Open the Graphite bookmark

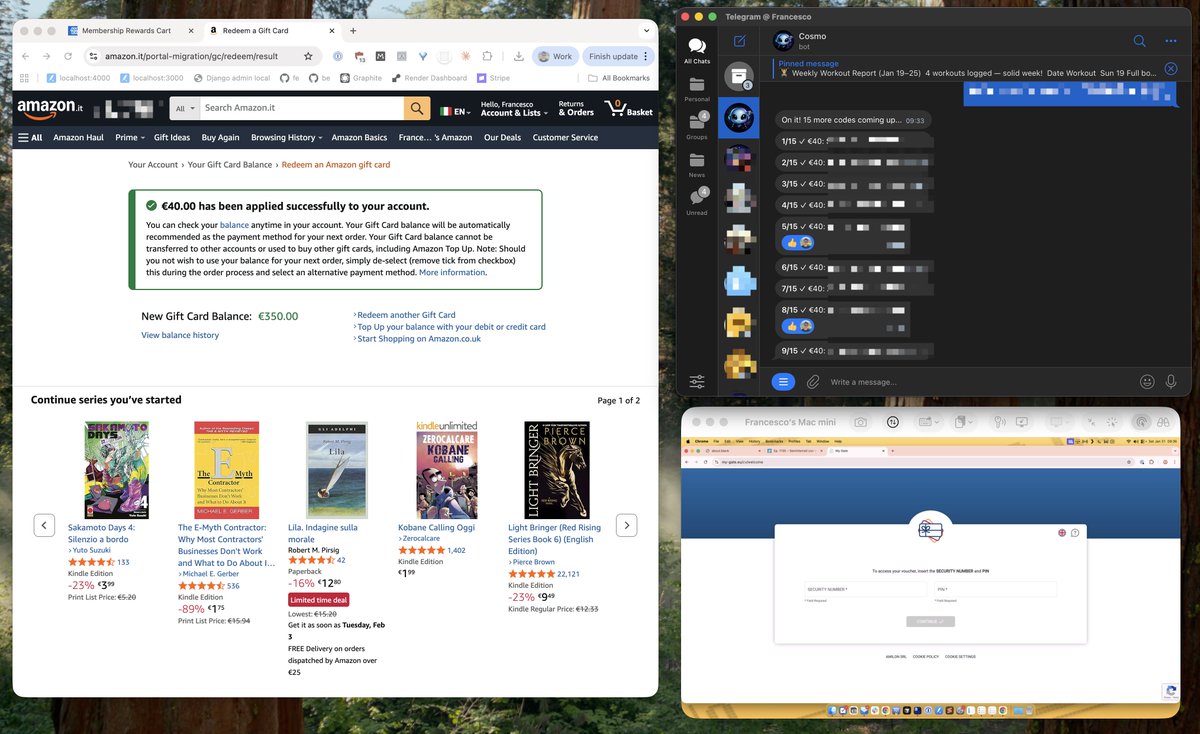tap(361, 78)
